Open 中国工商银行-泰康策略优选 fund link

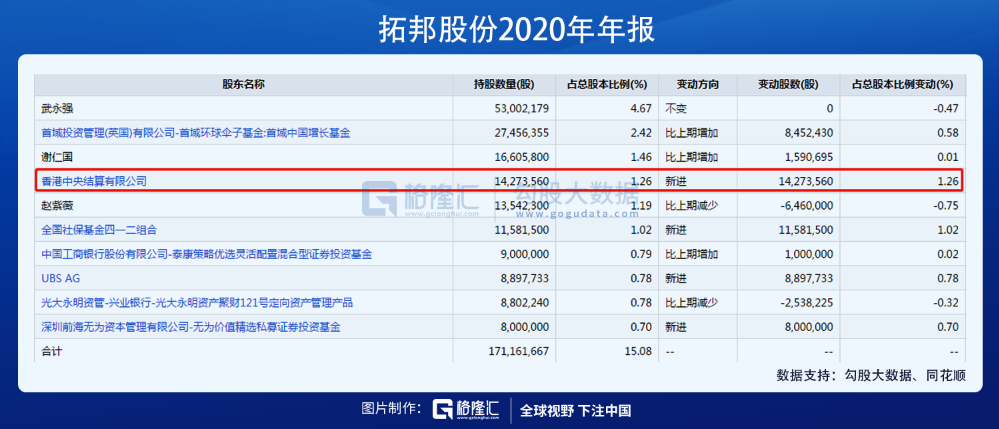pos(206,254)
